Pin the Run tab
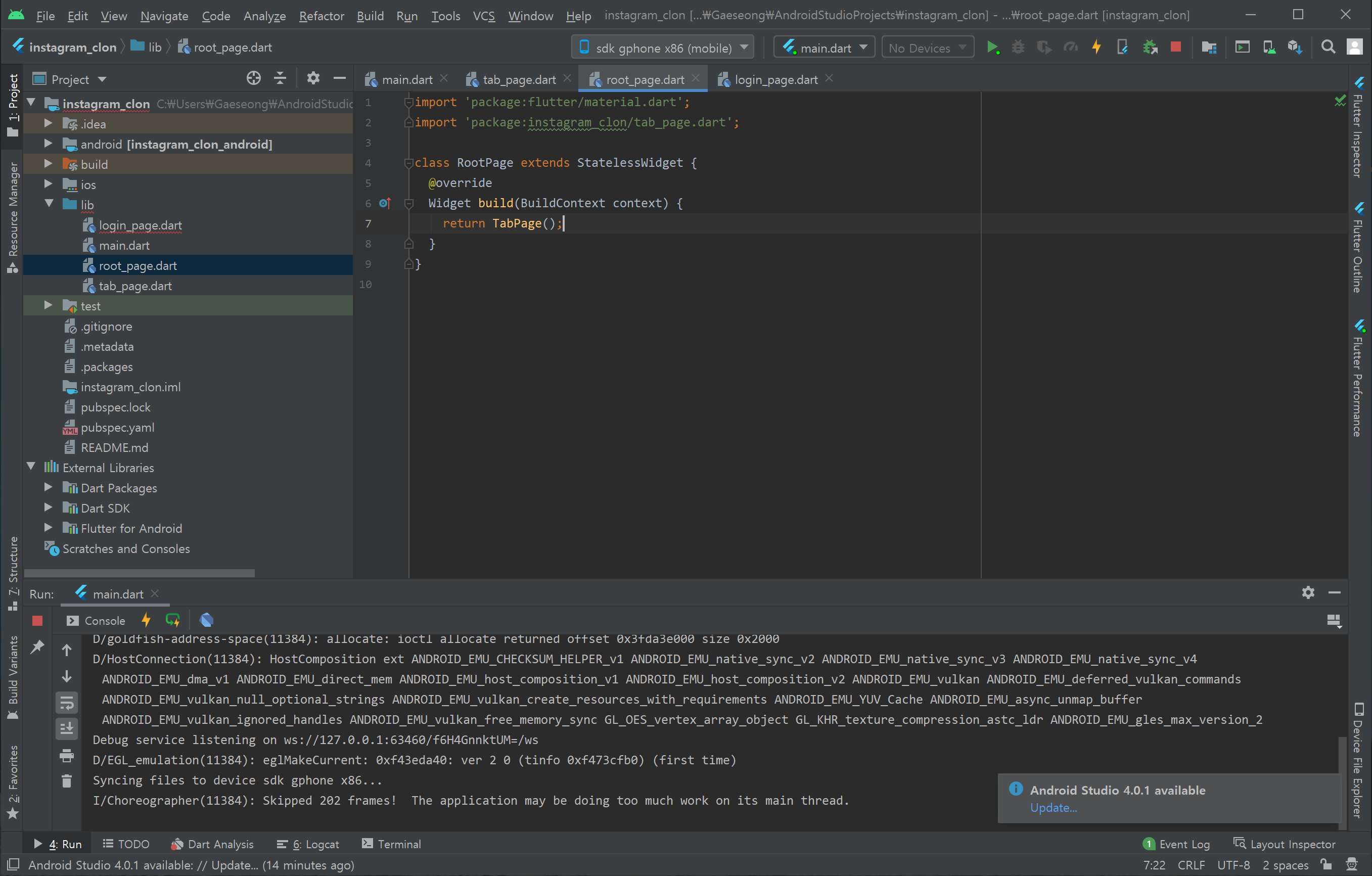 (37, 647)
